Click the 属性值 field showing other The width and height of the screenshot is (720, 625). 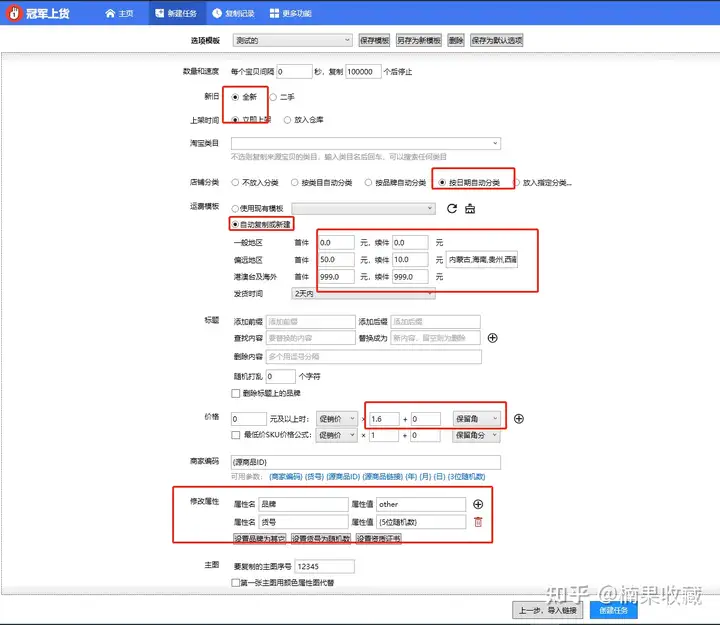pos(421,504)
